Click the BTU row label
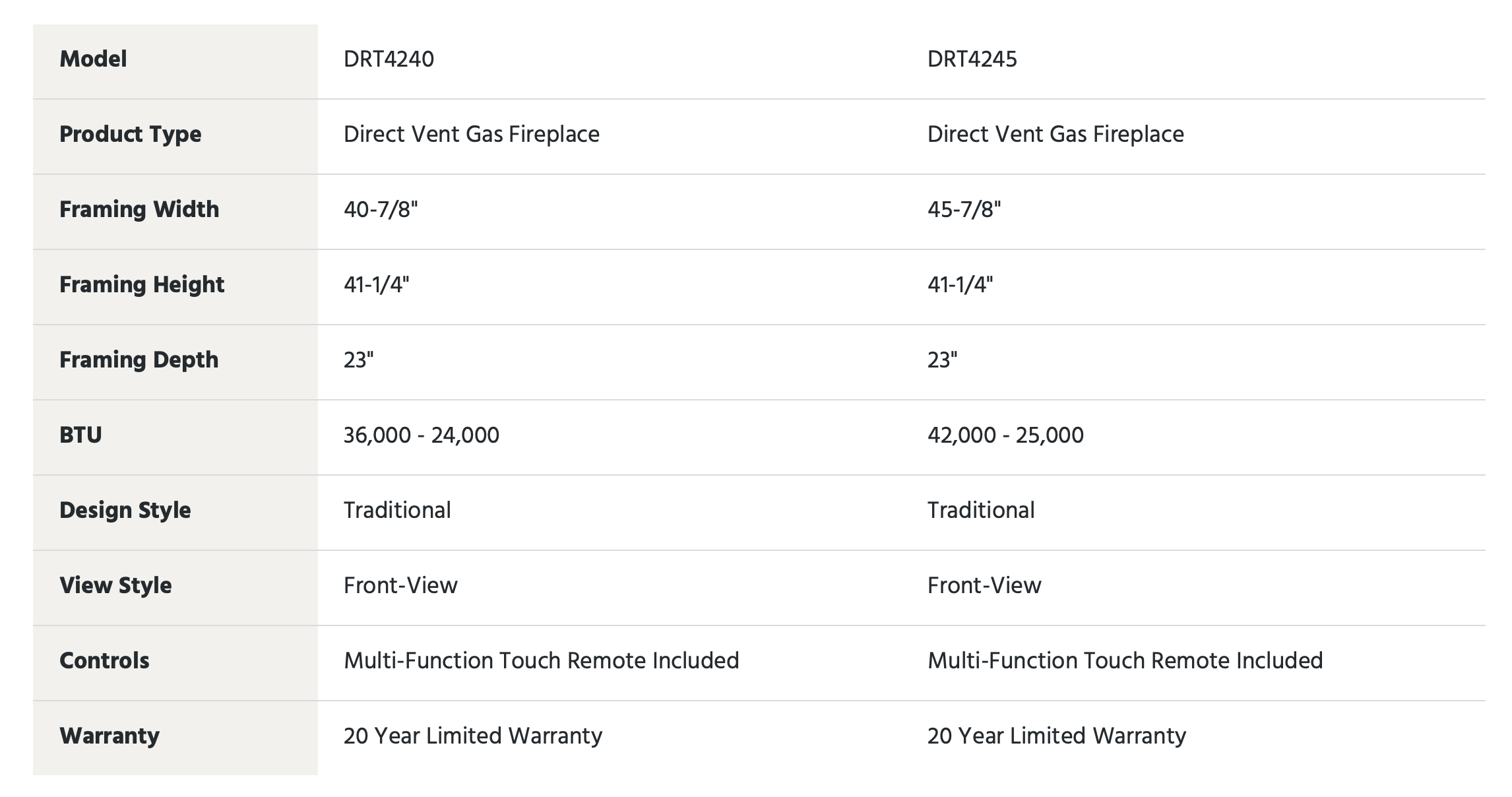This screenshot has width=1512, height=797. click(x=80, y=435)
